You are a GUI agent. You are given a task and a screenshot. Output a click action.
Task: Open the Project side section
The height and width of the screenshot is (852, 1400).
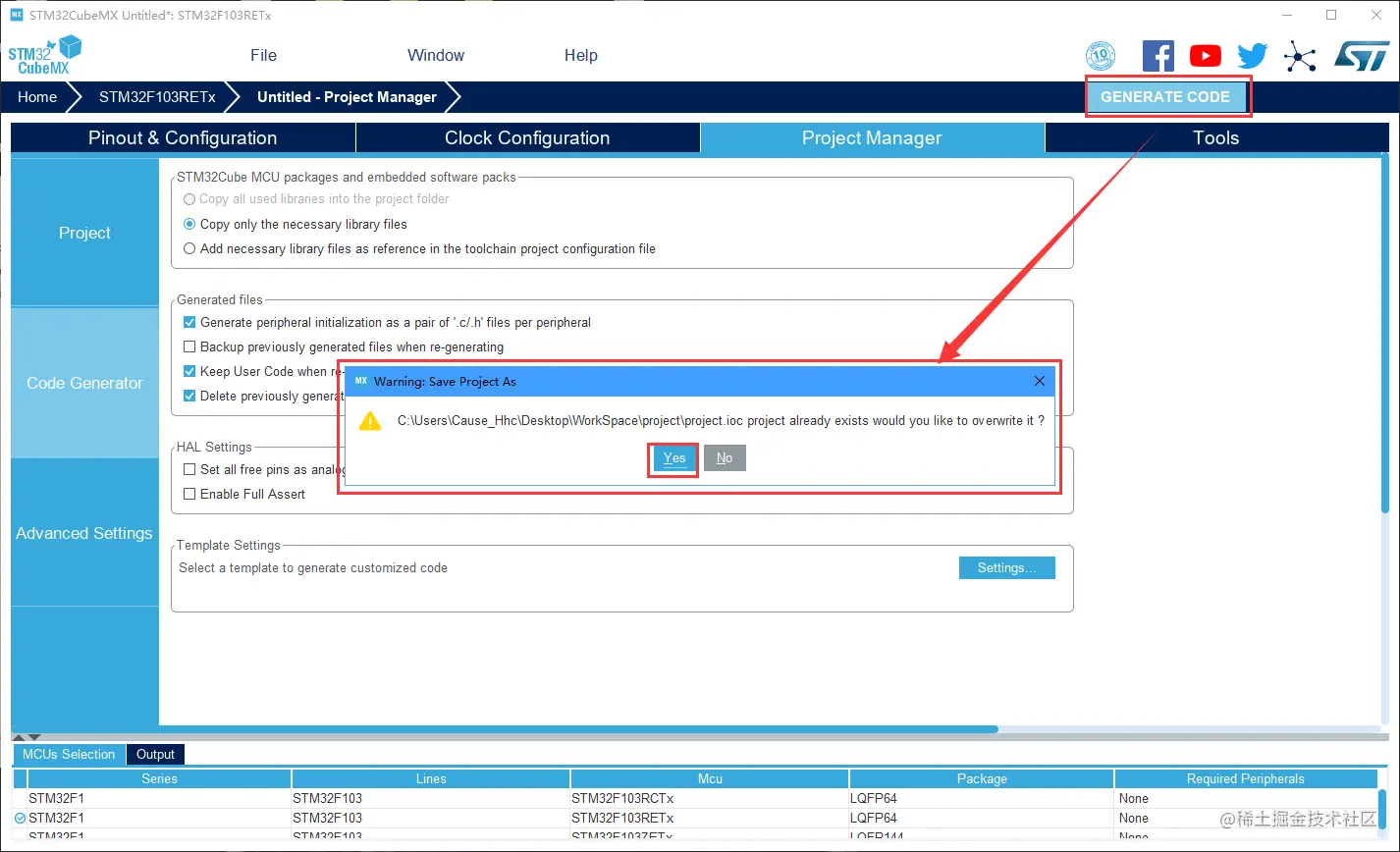84,233
